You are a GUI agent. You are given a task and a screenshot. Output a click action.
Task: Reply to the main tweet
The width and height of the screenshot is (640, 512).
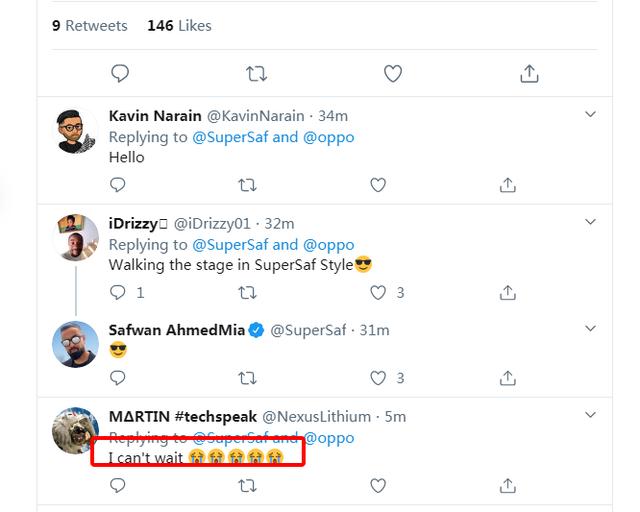coord(120,73)
